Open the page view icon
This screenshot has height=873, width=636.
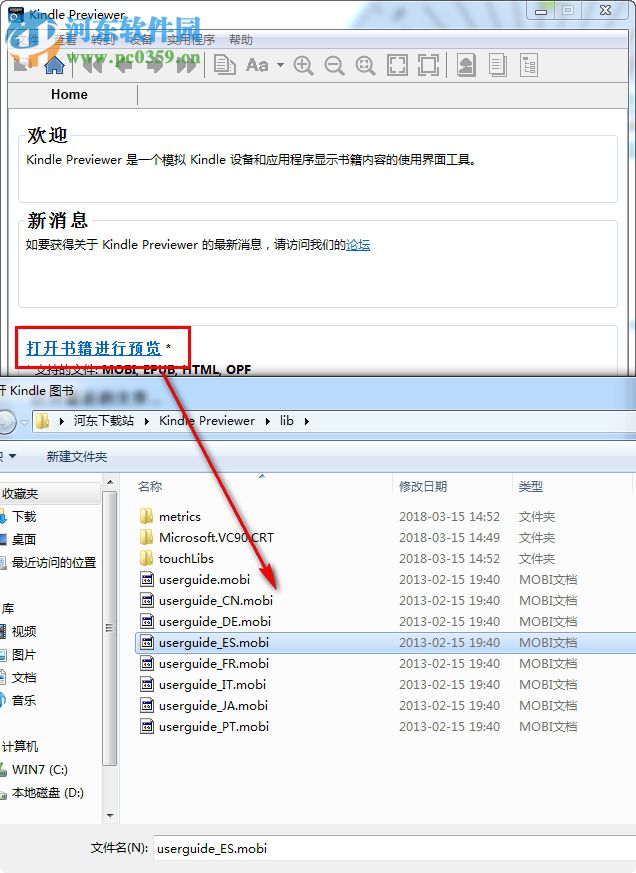497,65
